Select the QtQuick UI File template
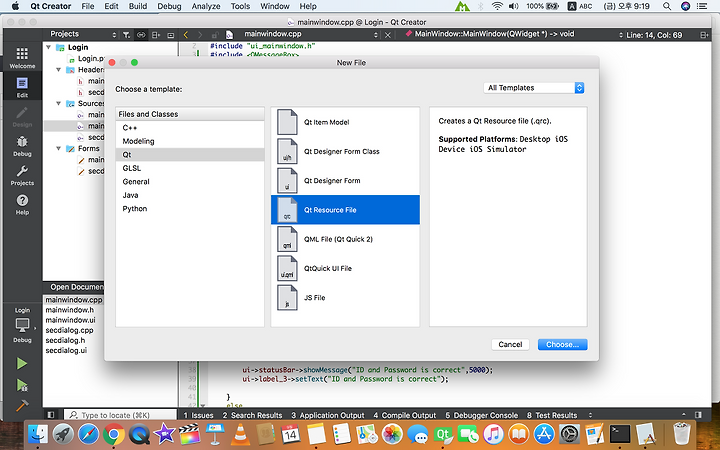This screenshot has height=450, width=720. (x=345, y=269)
